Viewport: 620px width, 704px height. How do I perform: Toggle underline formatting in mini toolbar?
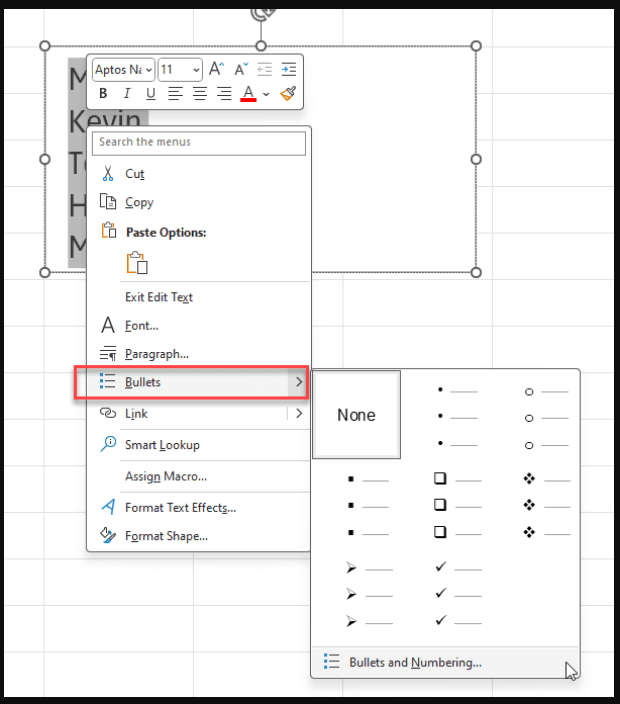tap(150, 93)
